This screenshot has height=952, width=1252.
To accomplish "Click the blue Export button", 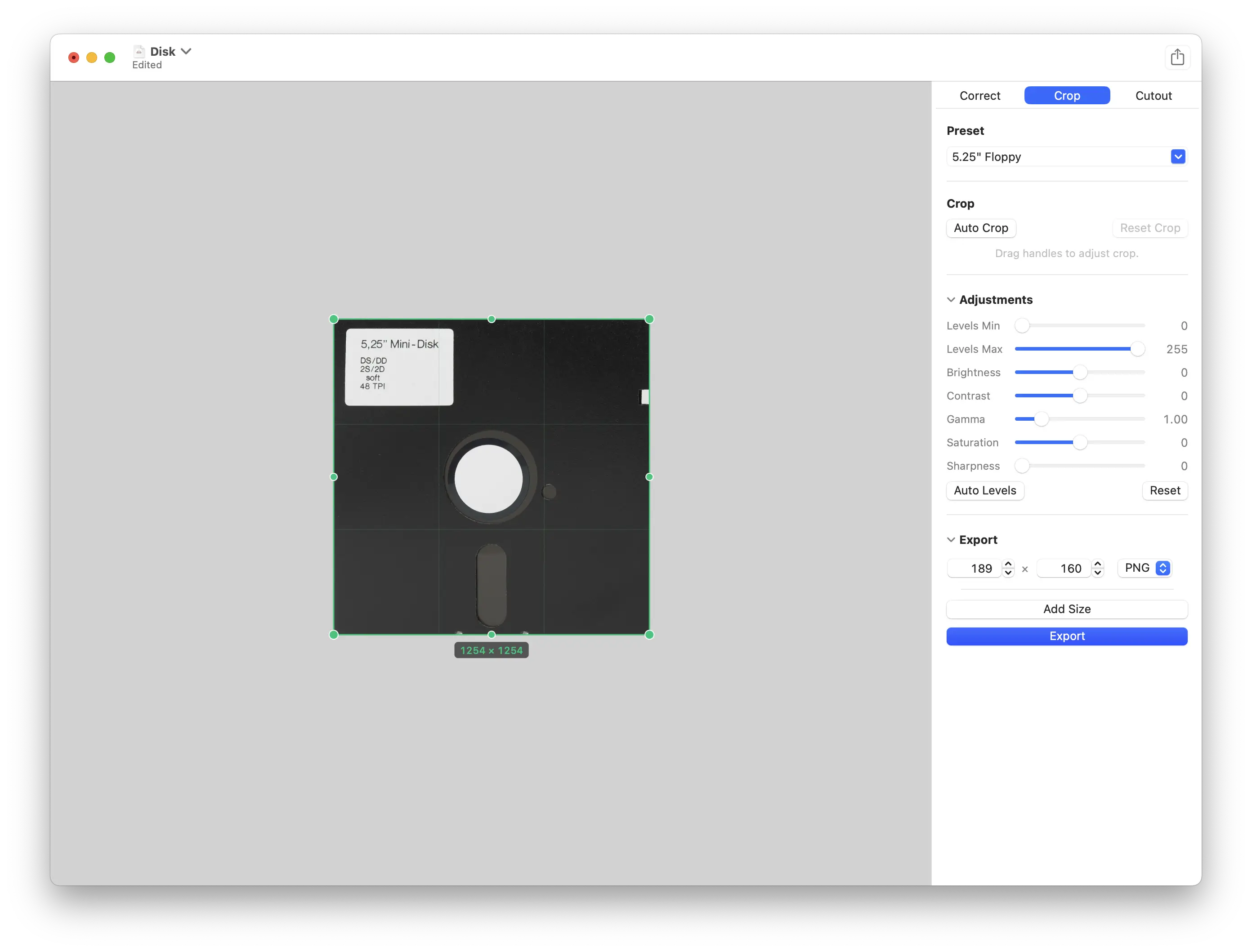I will [x=1067, y=636].
